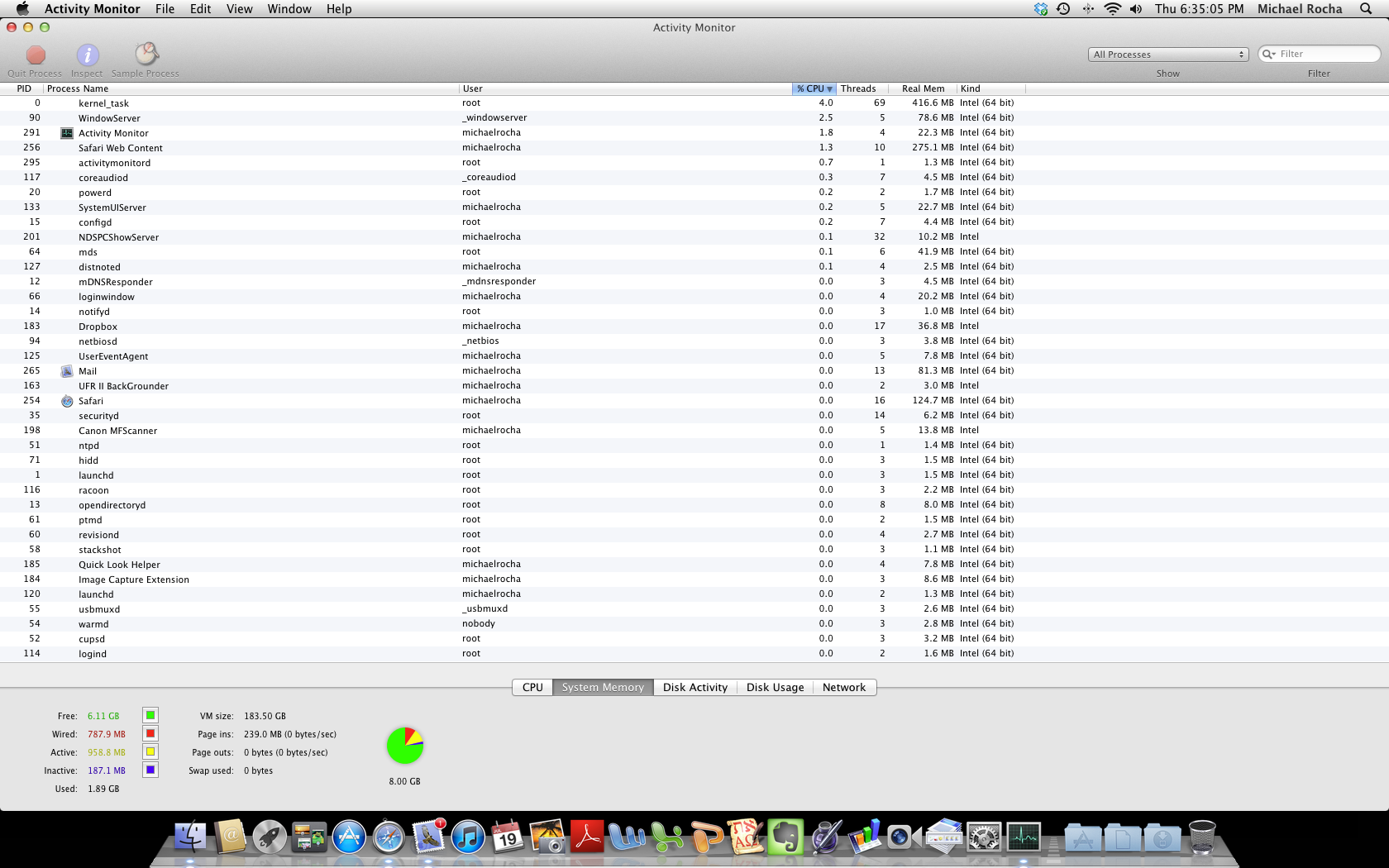Image resolution: width=1389 pixels, height=868 pixels.
Task: Open Mail stamp icon in the Dock
Action: pos(428,837)
